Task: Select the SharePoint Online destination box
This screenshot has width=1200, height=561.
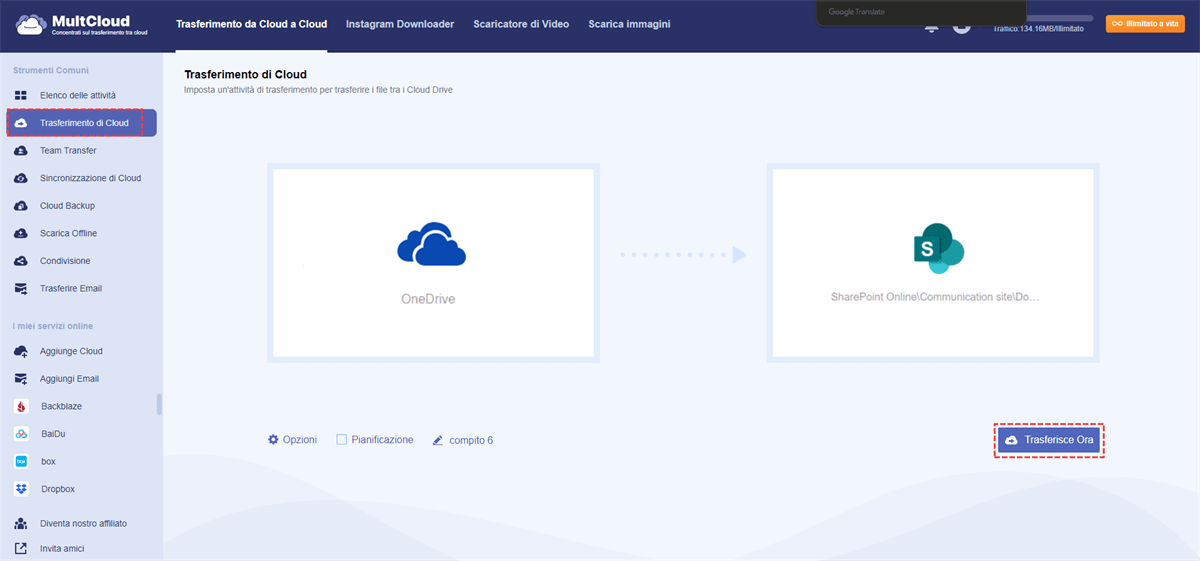Action: click(x=934, y=262)
